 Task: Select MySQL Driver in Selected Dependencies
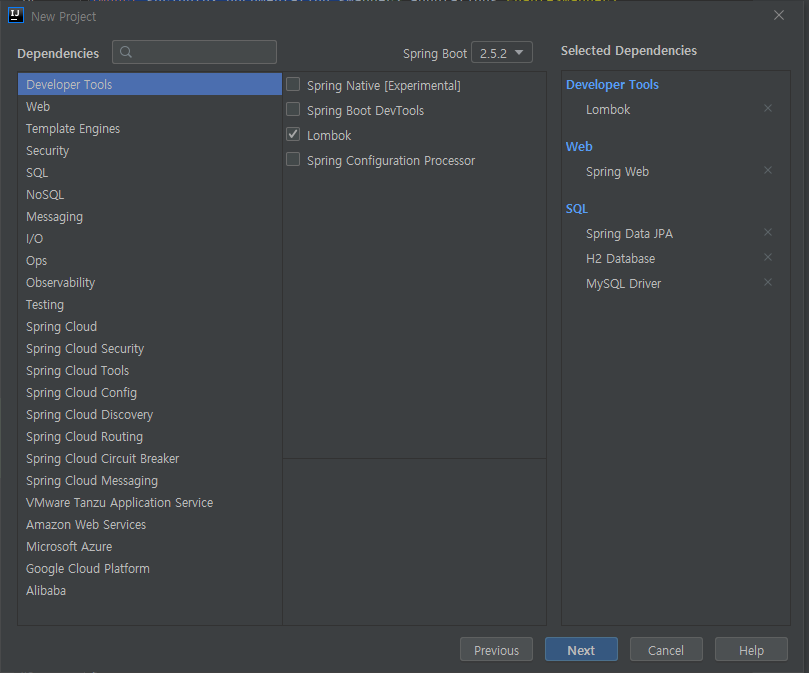623,284
